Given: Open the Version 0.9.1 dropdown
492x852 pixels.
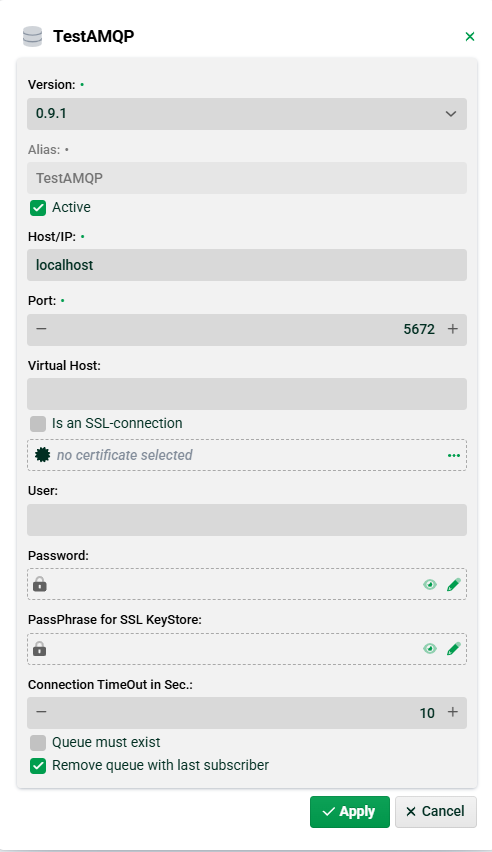Looking at the screenshot, I should 247,114.
